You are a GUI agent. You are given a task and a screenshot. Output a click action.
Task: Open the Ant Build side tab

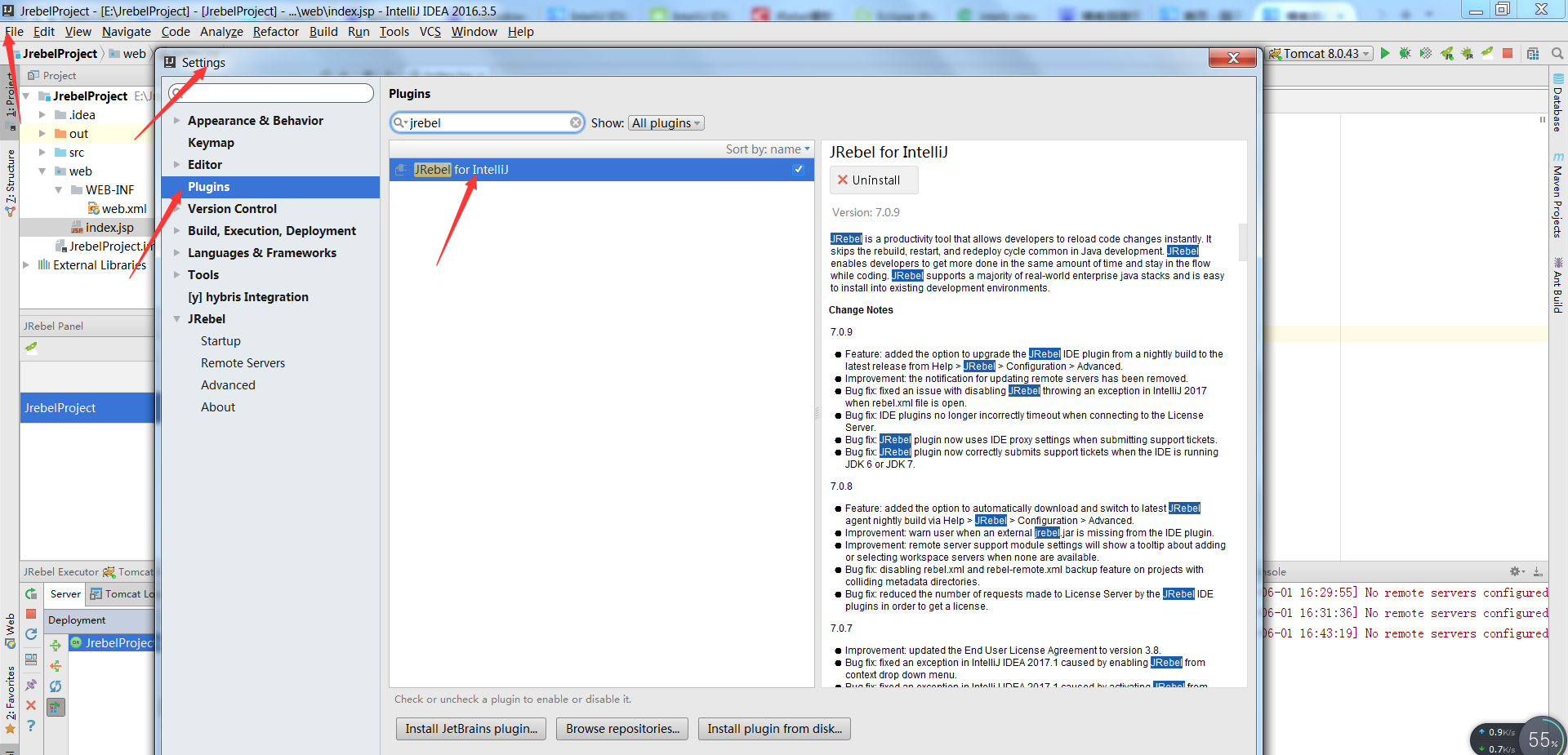(x=1557, y=285)
